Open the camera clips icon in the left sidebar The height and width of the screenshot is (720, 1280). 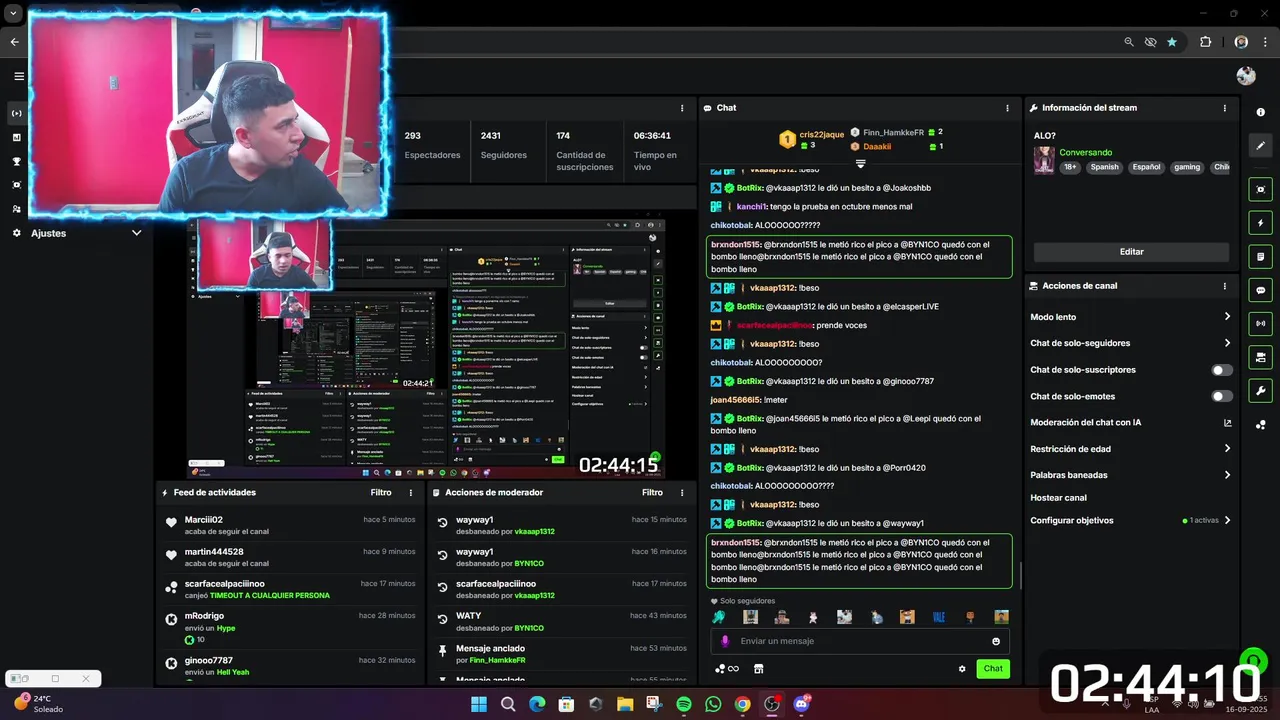tap(17, 185)
